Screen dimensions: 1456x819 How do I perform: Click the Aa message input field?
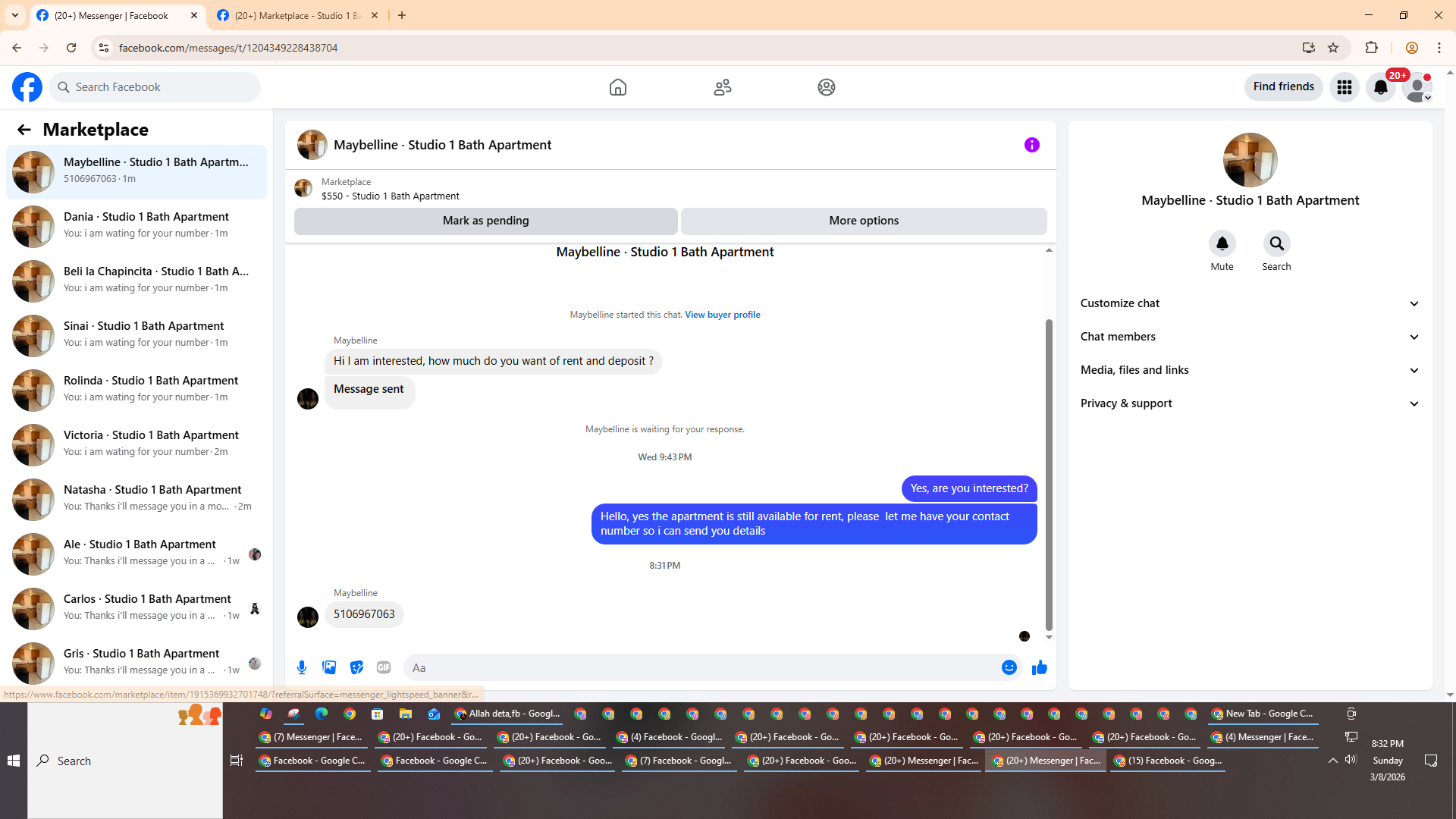pos(701,668)
